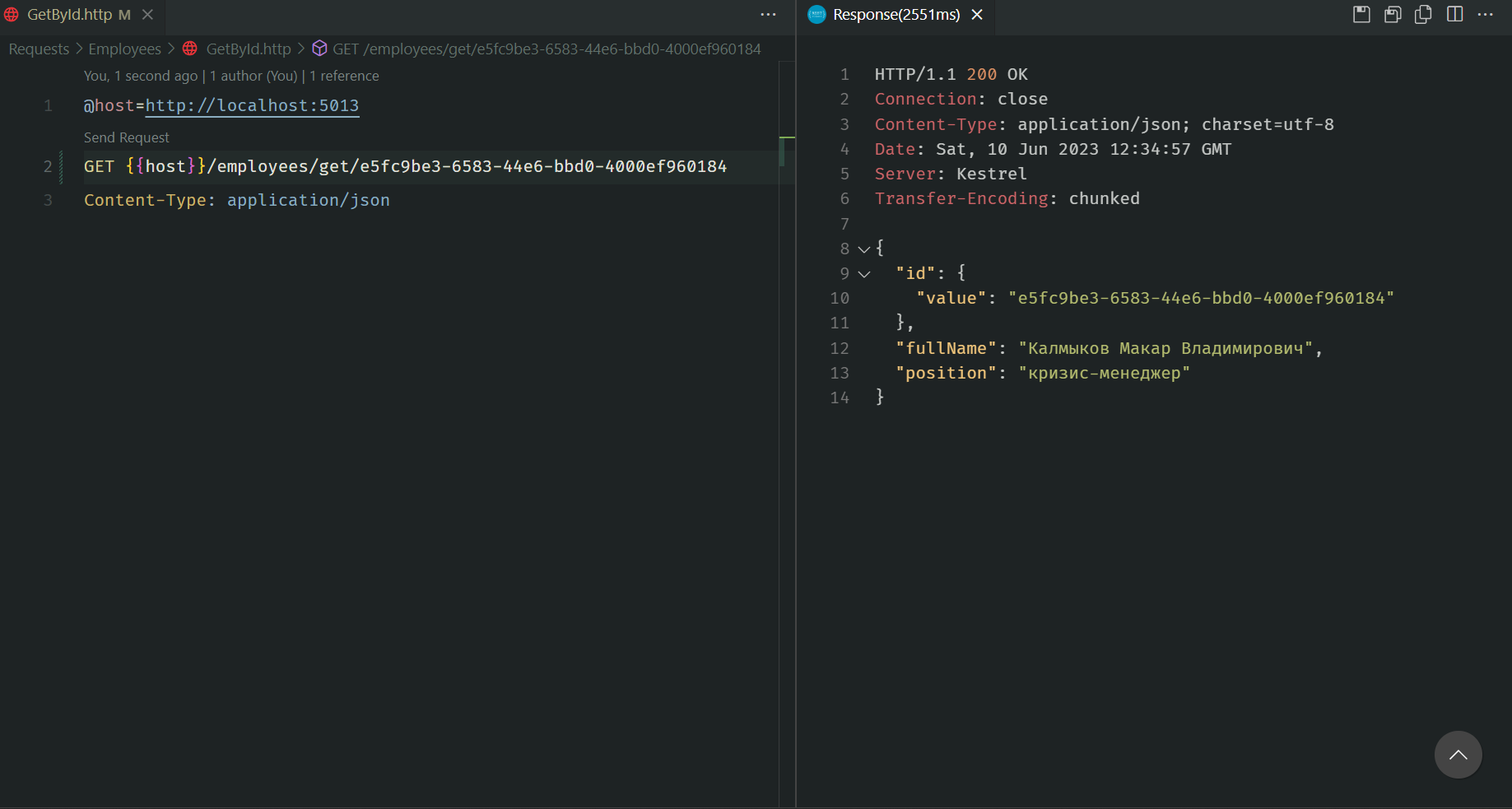The height and width of the screenshot is (809, 1512).
Task: Click the "fullName" value in the response
Action: (x=1165, y=348)
